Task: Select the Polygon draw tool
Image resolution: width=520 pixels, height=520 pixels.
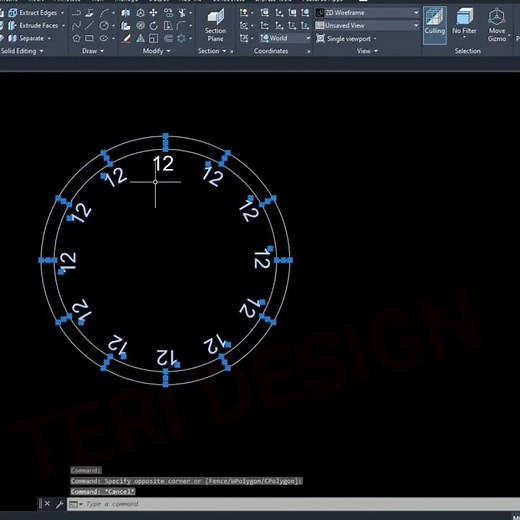Action: [76, 38]
